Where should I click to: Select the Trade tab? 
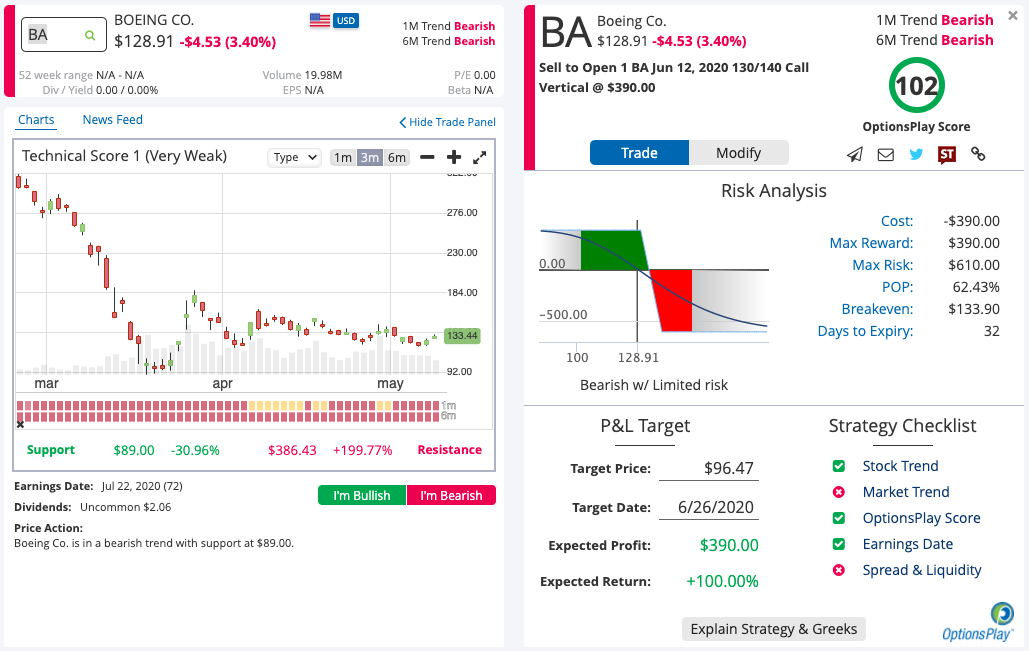click(x=639, y=153)
